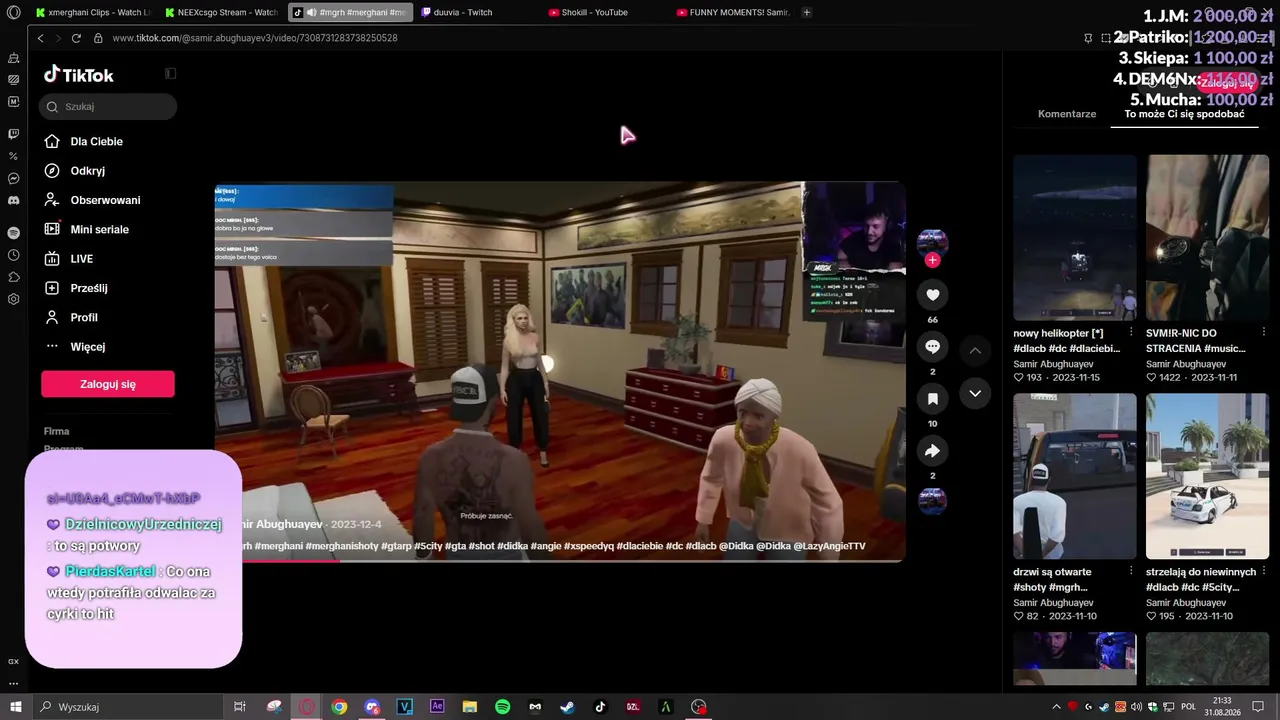Click the TikTok logo
The image size is (1280, 720).
[x=79, y=75]
